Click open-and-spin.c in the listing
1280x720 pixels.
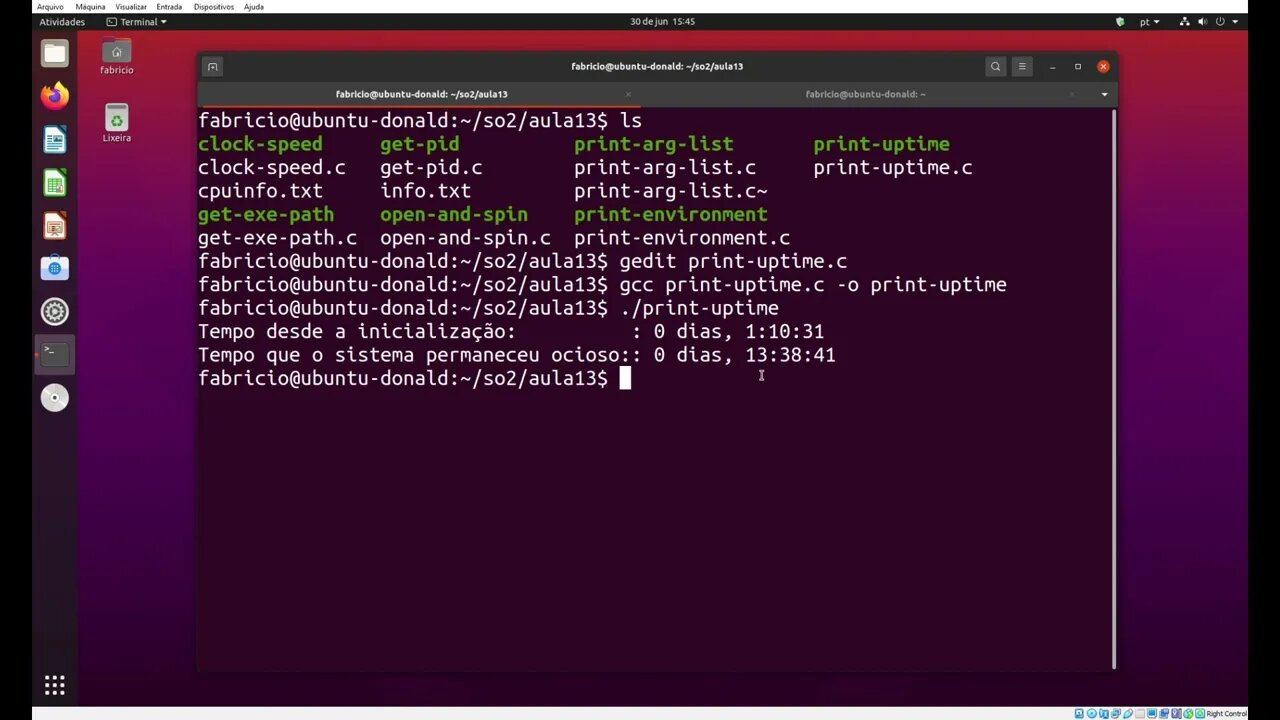465,238
